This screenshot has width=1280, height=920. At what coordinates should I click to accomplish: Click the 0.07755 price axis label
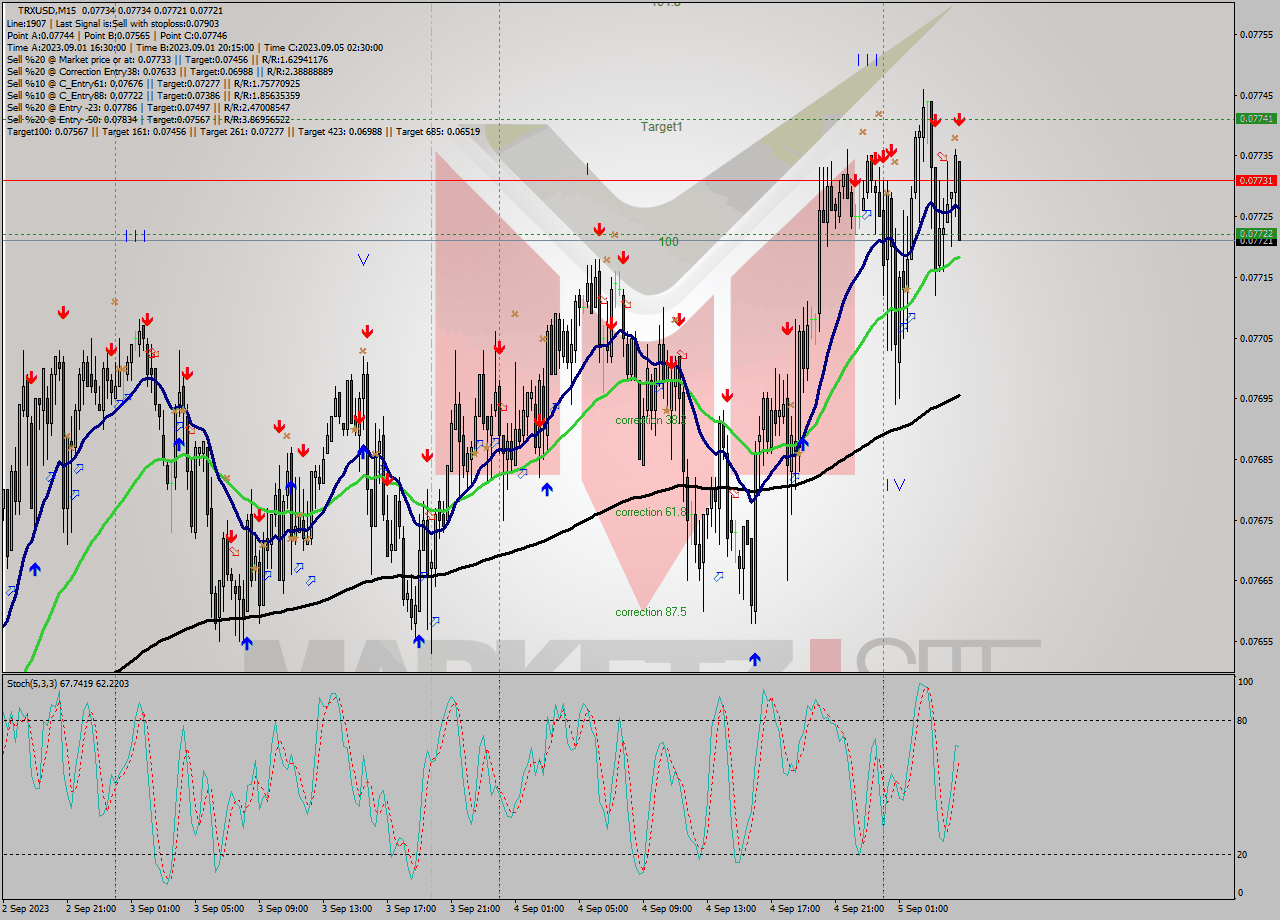click(x=1255, y=34)
